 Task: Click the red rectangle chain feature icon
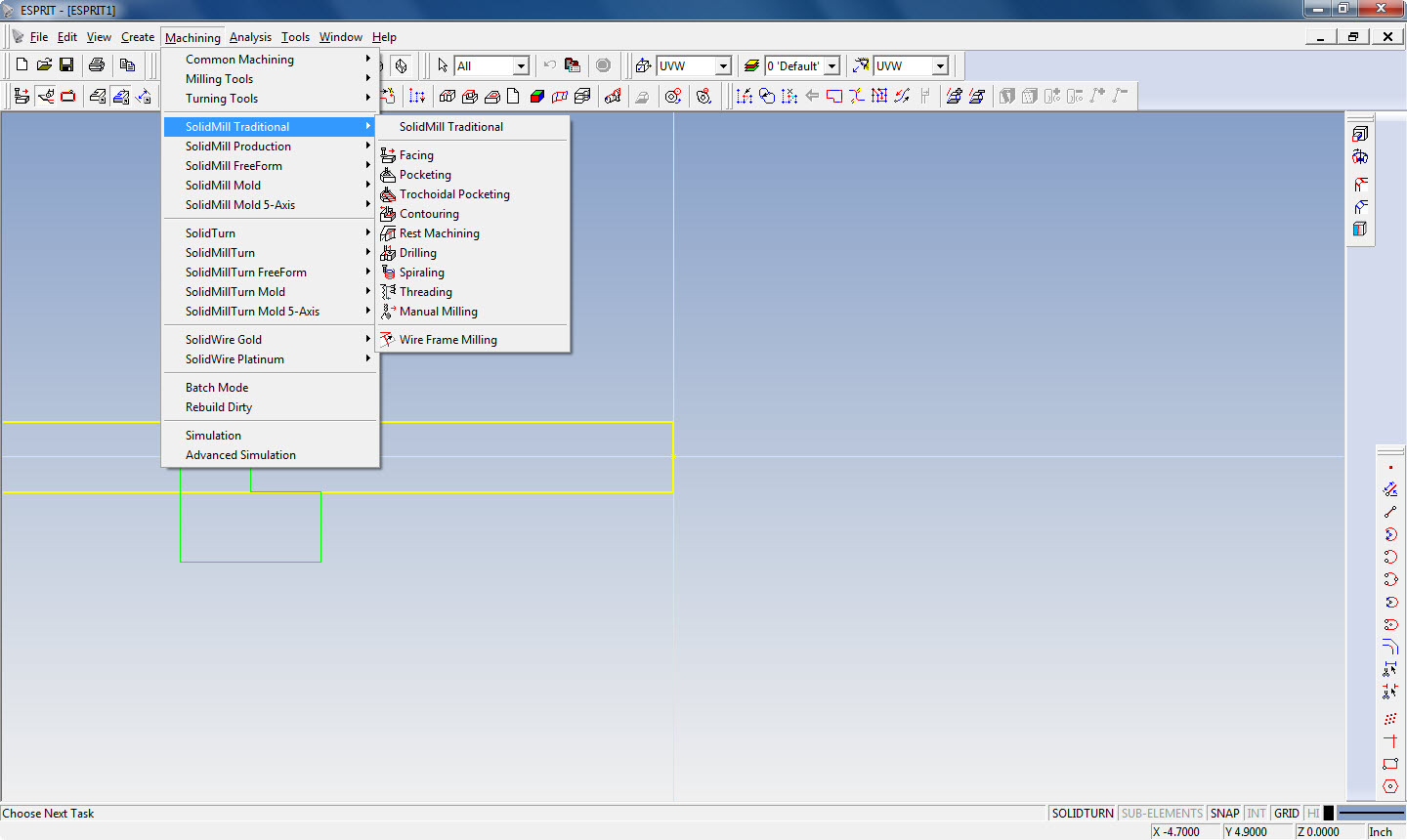point(834,96)
